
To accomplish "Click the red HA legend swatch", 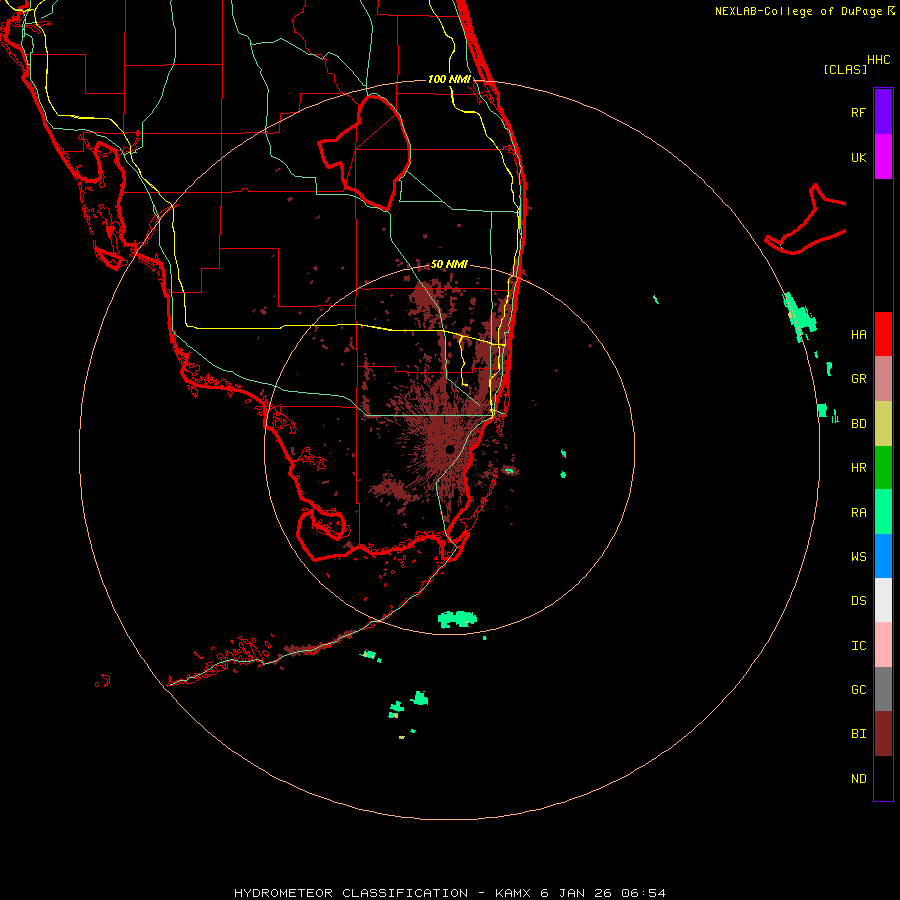I will [x=883, y=334].
